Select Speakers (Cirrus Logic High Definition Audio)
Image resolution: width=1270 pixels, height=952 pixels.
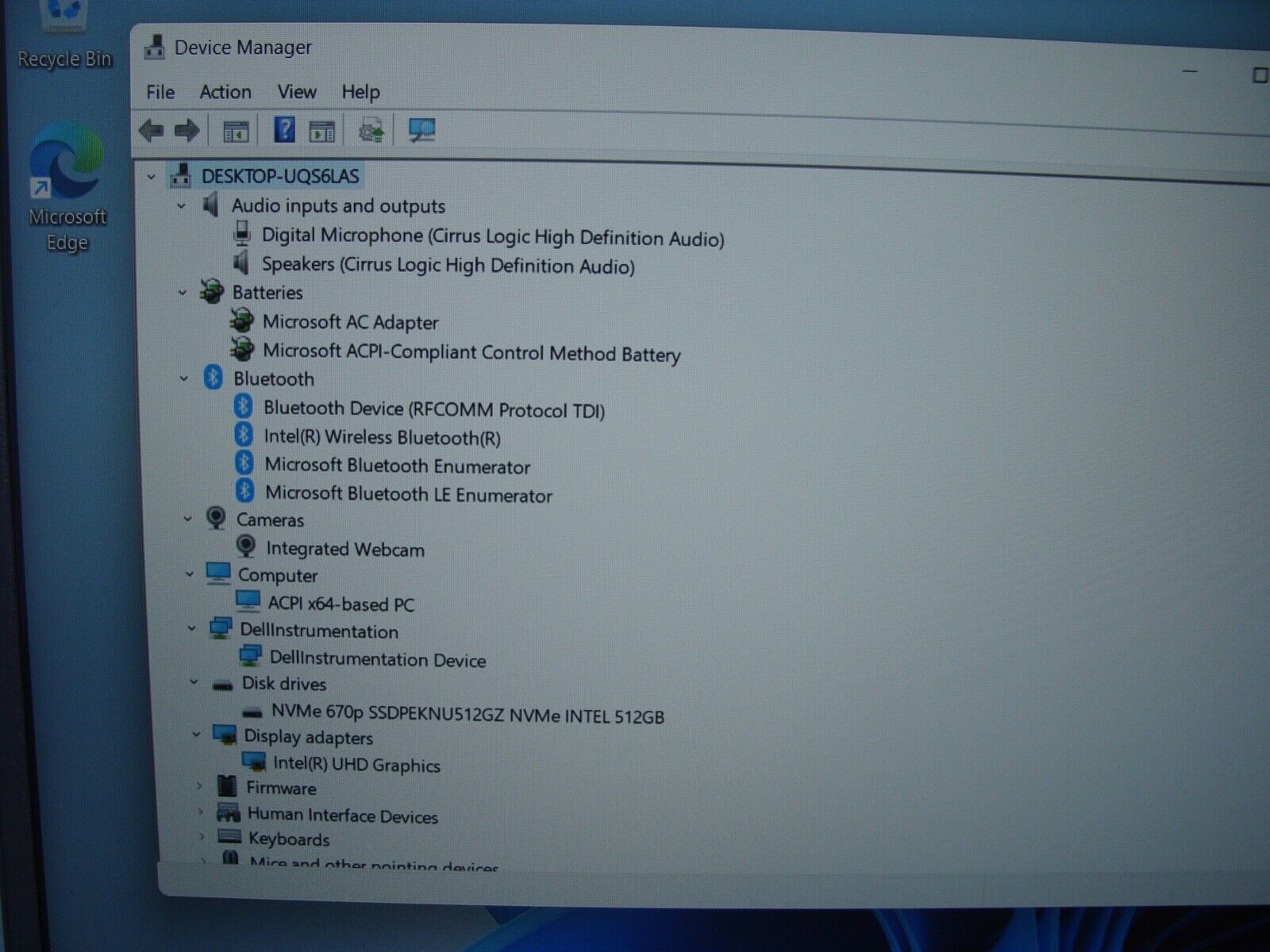448,265
